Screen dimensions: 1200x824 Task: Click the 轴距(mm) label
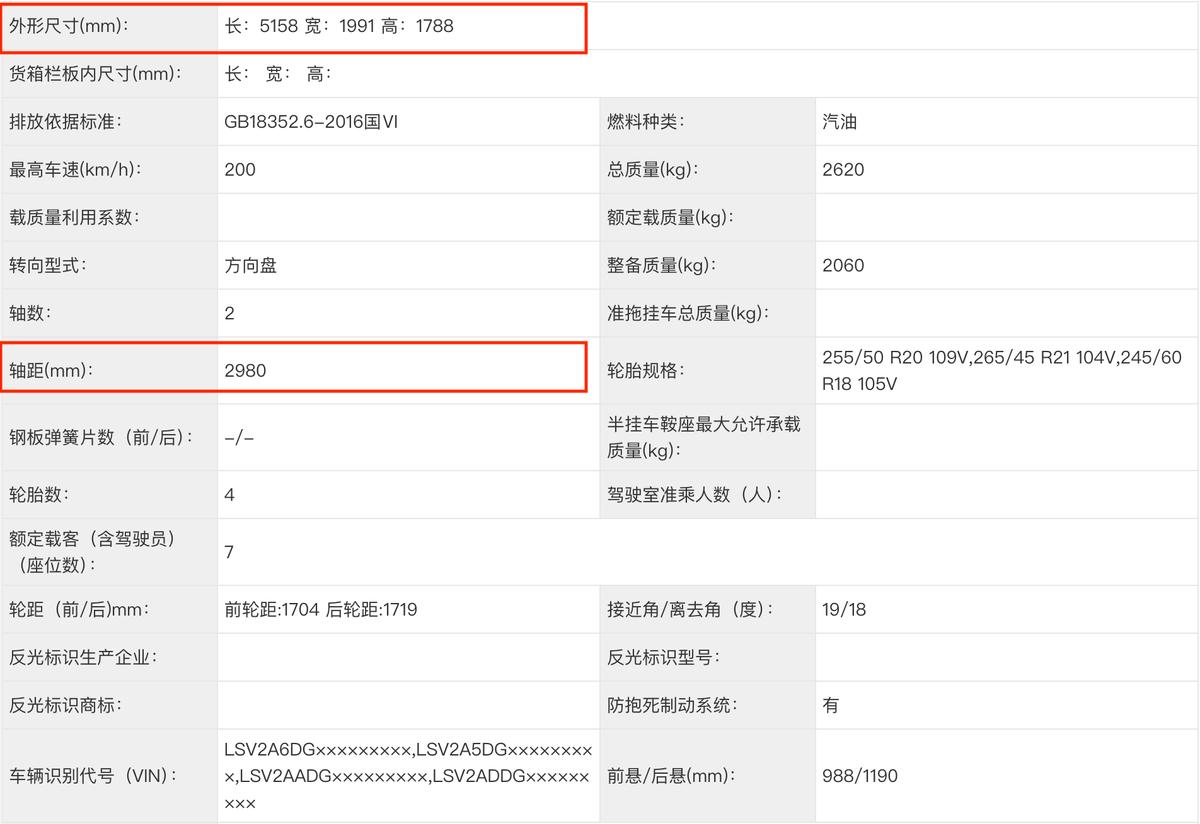click(50, 371)
